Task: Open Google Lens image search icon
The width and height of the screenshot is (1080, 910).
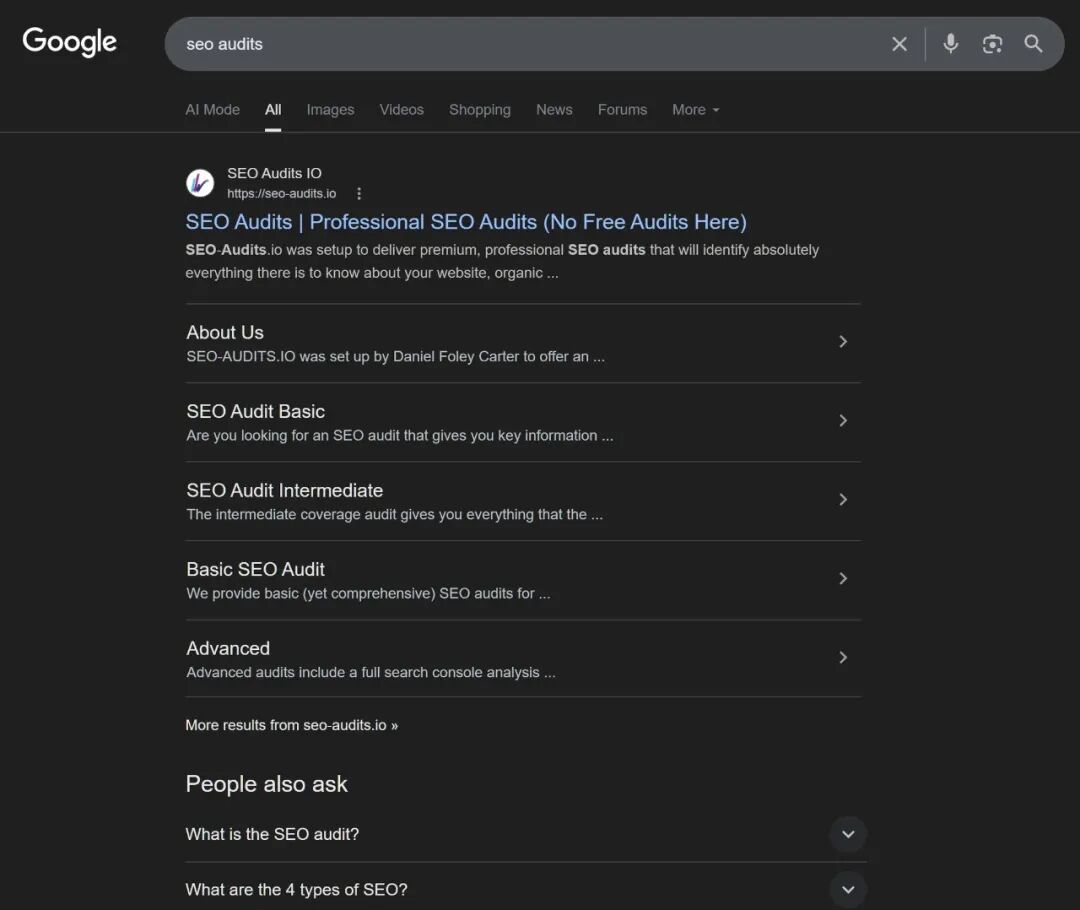Action: pos(992,44)
